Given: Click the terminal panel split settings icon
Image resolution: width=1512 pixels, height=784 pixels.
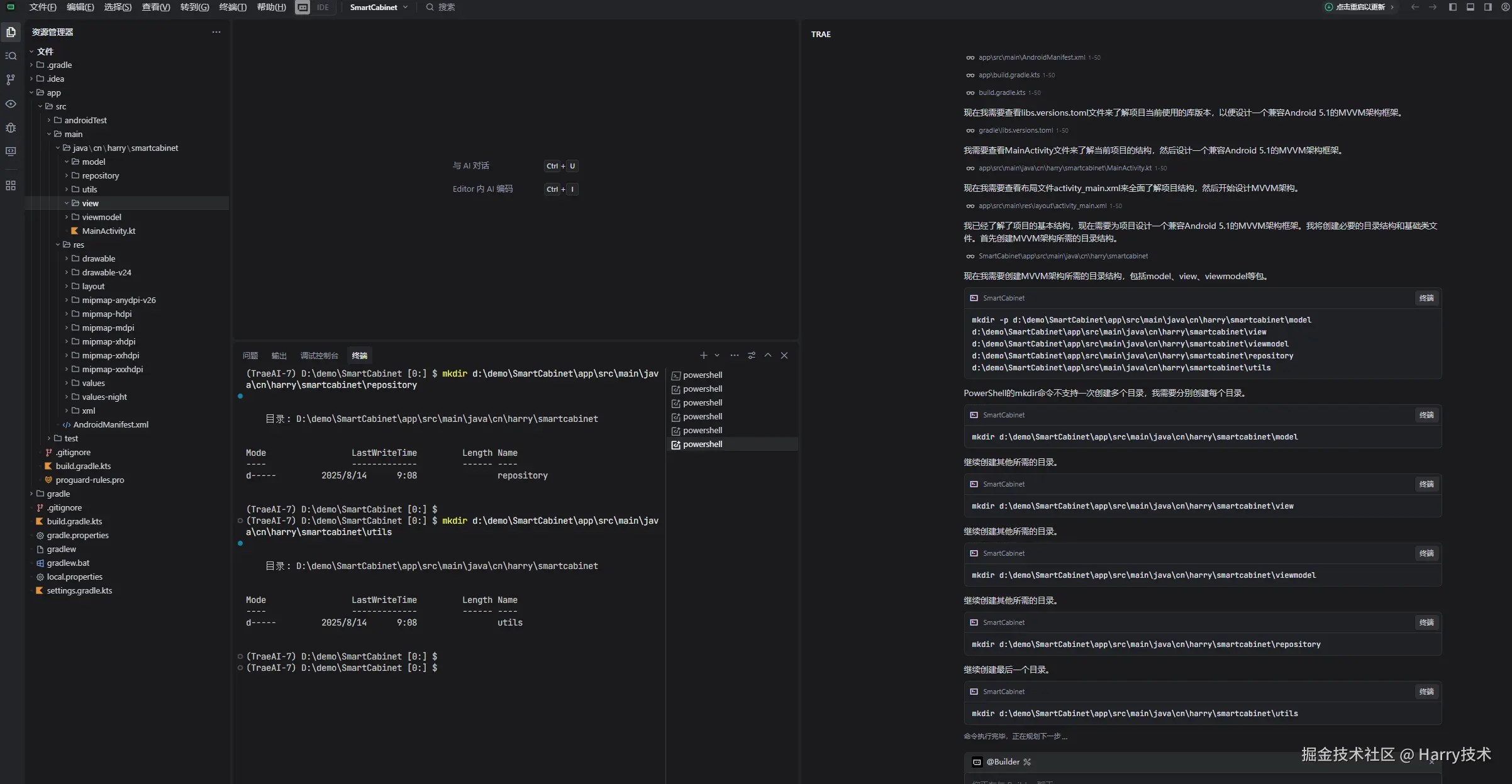Looking at the screenshot, I should [x=751, y=356].
